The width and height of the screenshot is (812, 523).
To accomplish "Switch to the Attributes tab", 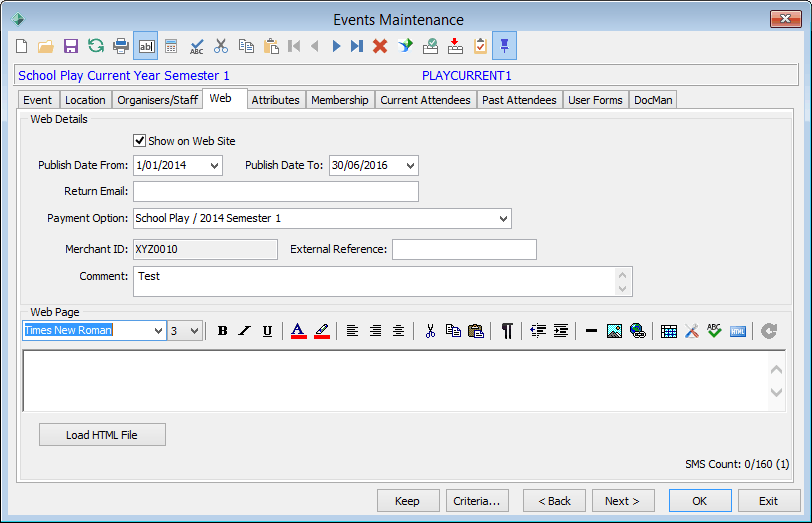I will click(x=276, y=100).
